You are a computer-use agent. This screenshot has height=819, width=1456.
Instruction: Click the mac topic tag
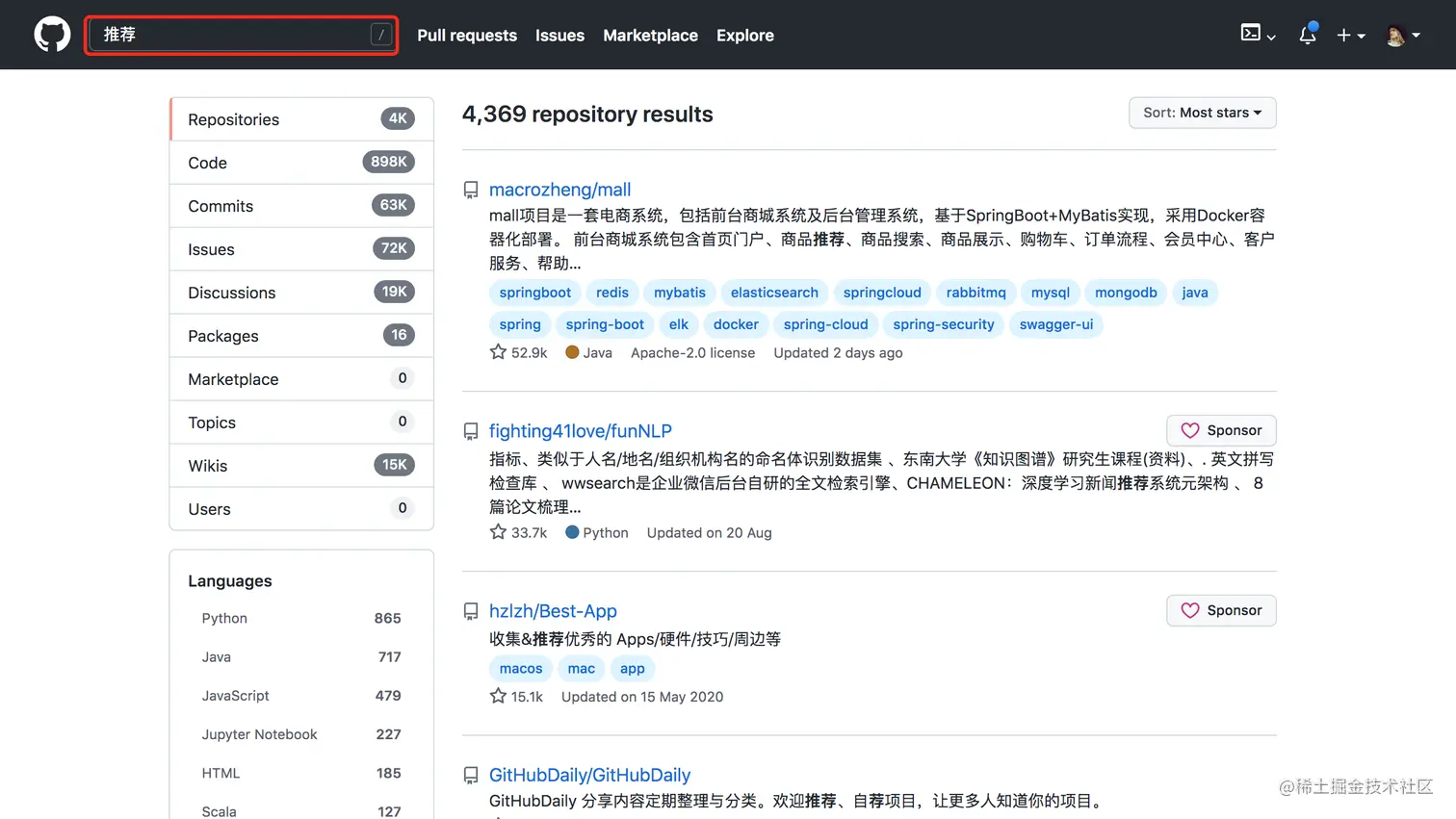pyautogui.click(x=582, y=668)
